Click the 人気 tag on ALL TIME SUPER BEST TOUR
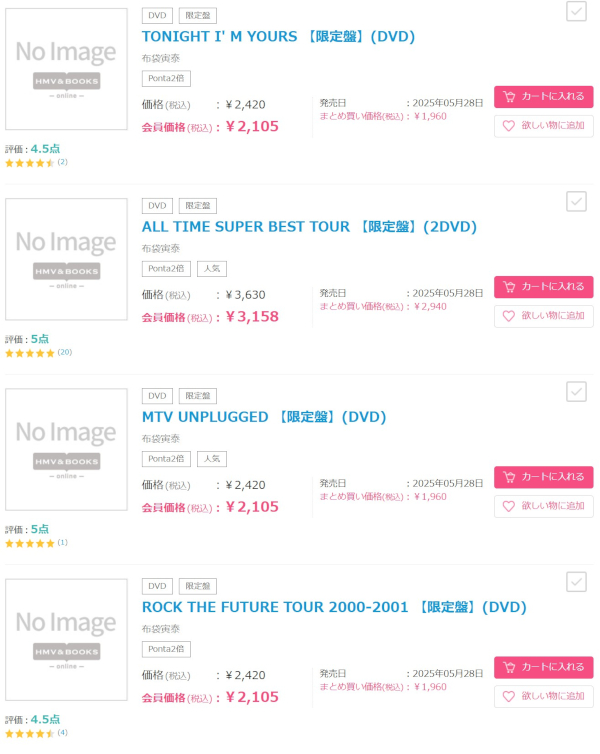Image resolution: width=600 pixels, height=754 pixels. click(212, 269)
